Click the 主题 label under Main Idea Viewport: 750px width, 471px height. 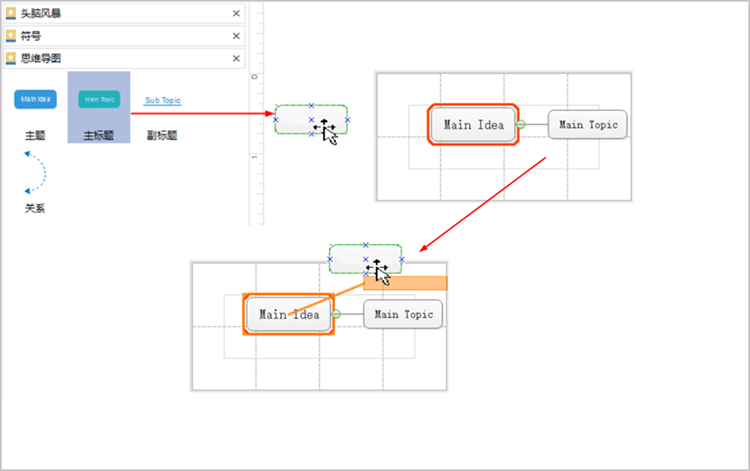coord(35,135)
